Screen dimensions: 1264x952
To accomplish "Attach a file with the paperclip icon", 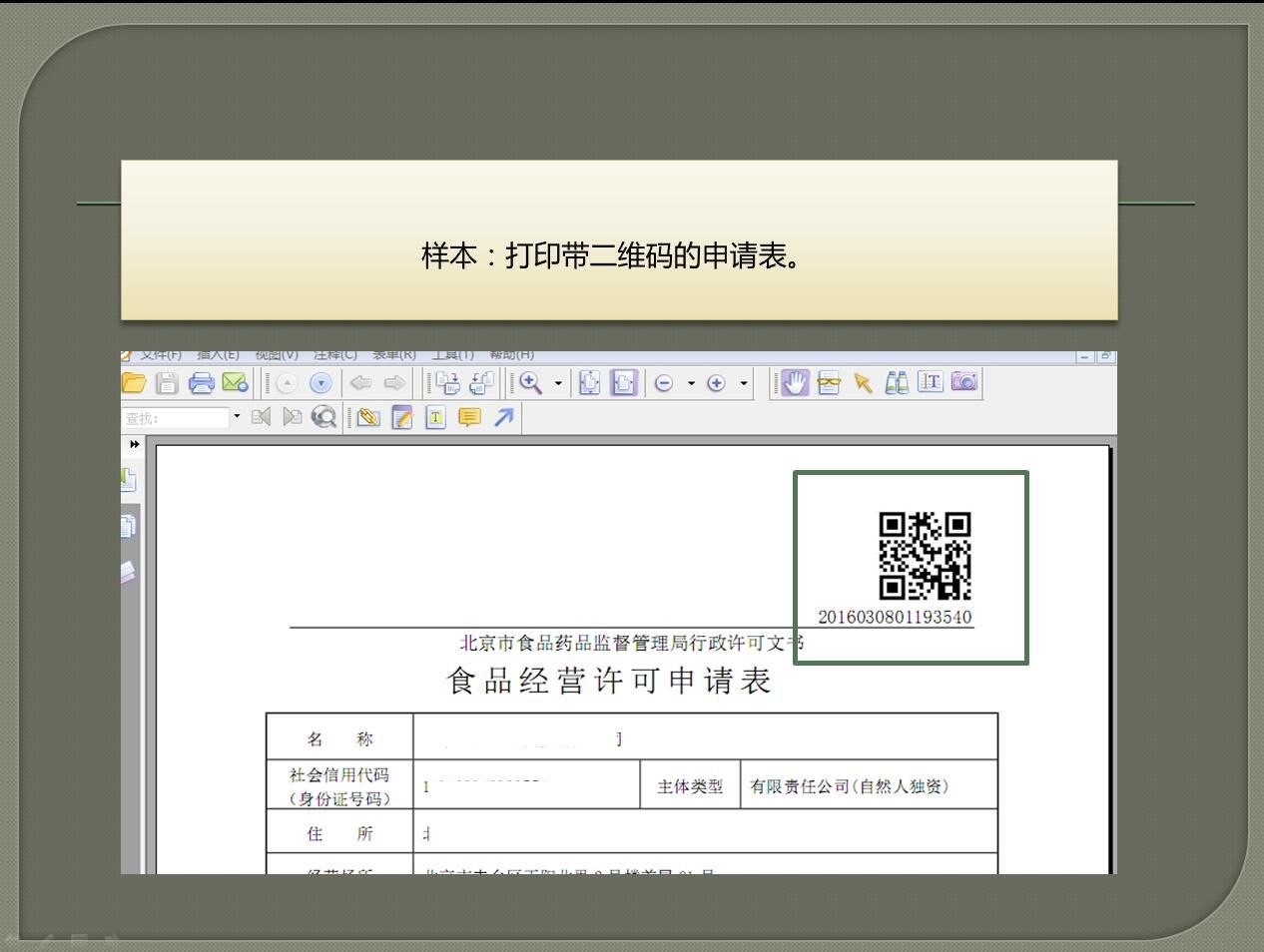I will (368, 417).
